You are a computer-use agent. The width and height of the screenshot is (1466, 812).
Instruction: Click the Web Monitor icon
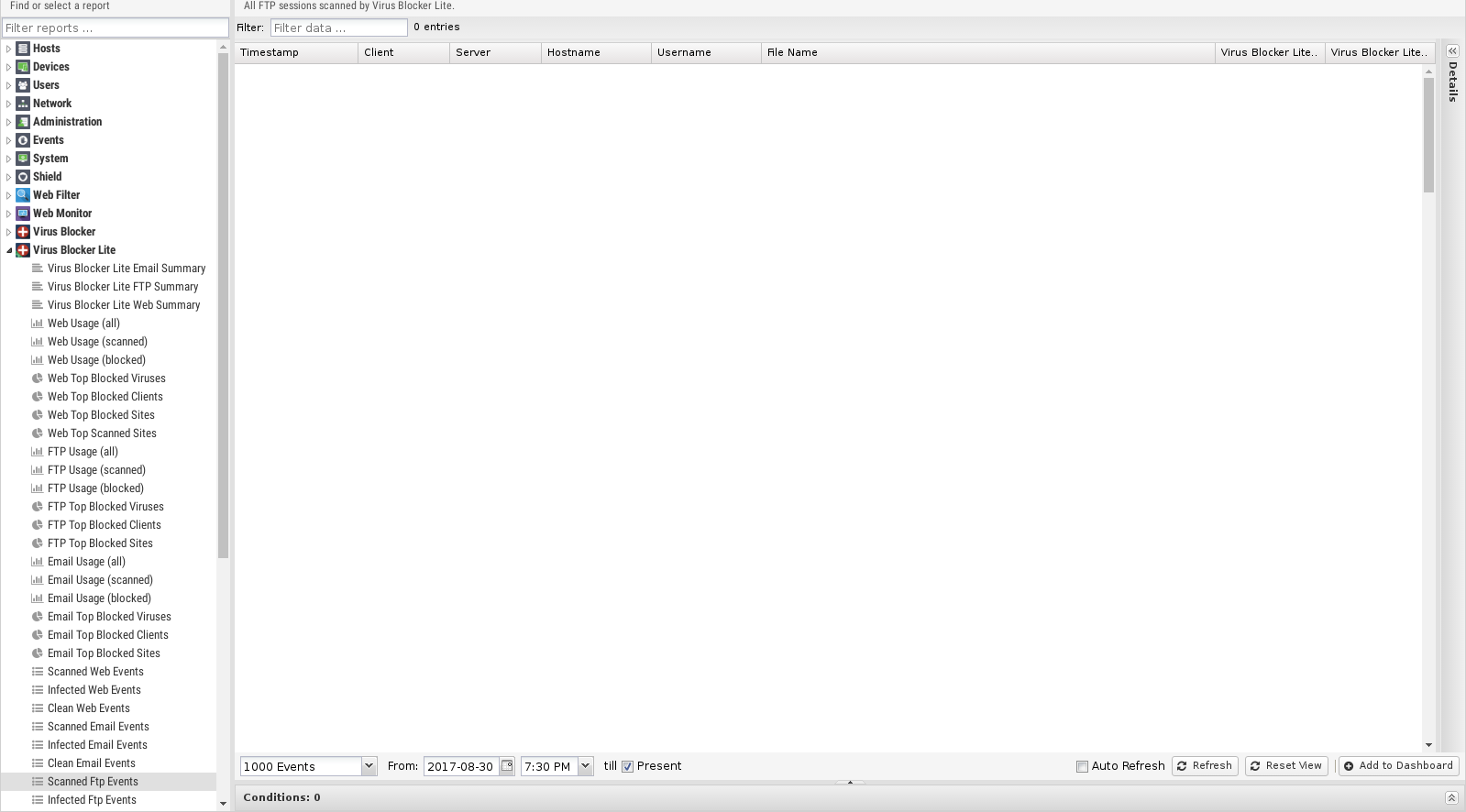[23, 214]
